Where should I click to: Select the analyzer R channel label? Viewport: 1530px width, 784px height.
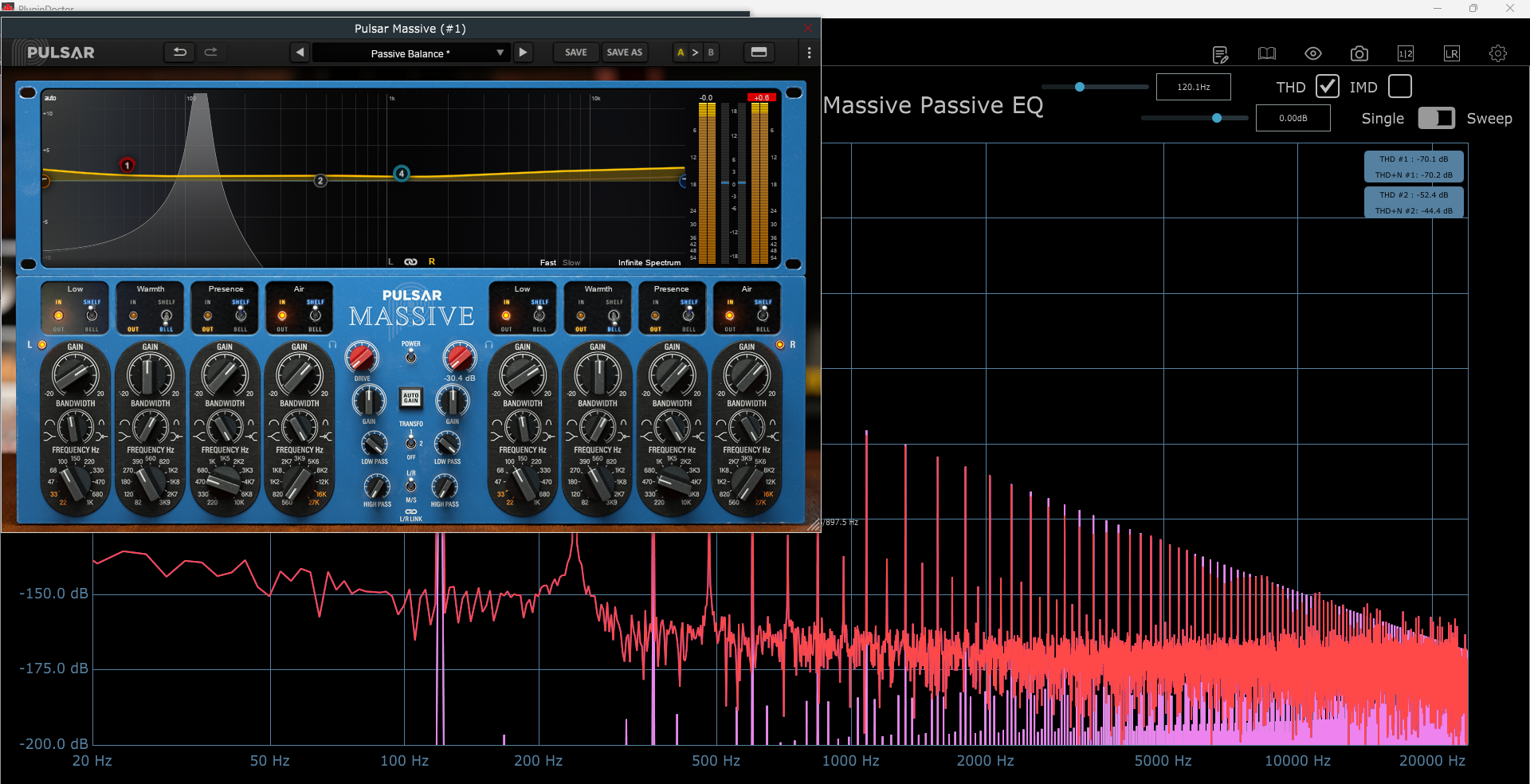(x=431, y=261)
